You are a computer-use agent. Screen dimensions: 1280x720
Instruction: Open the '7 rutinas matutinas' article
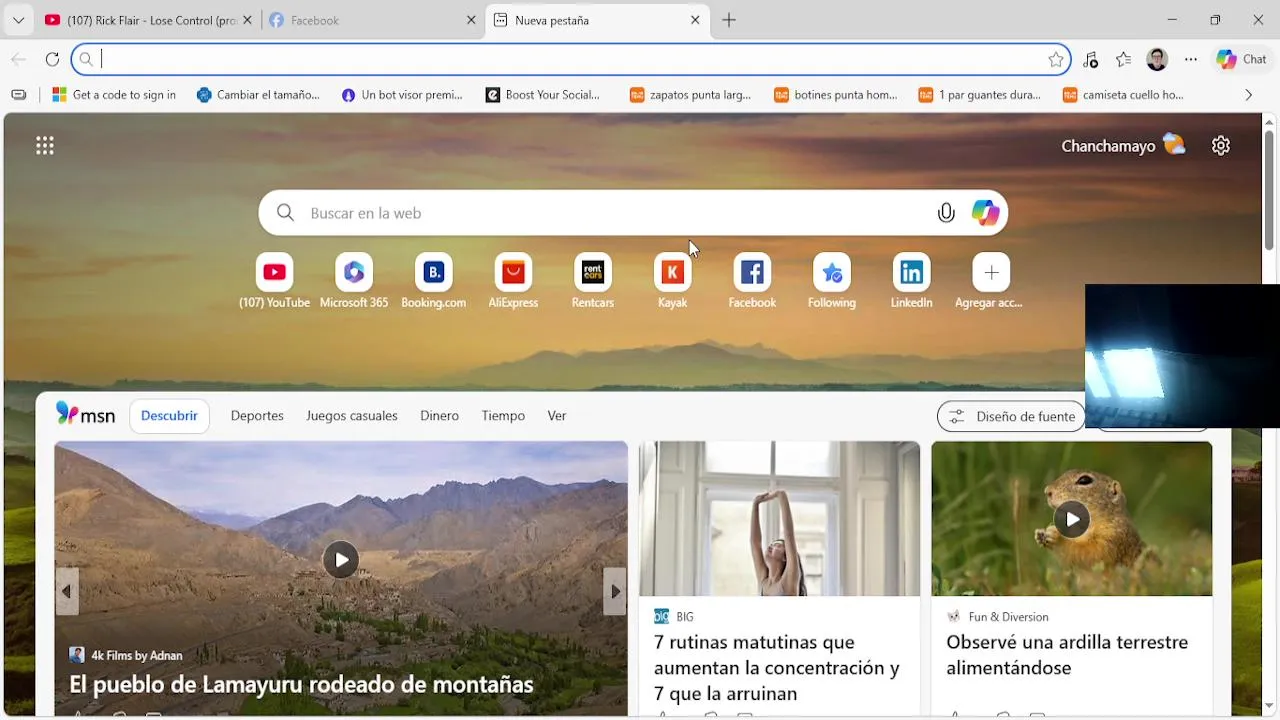(x=777, y=668)
